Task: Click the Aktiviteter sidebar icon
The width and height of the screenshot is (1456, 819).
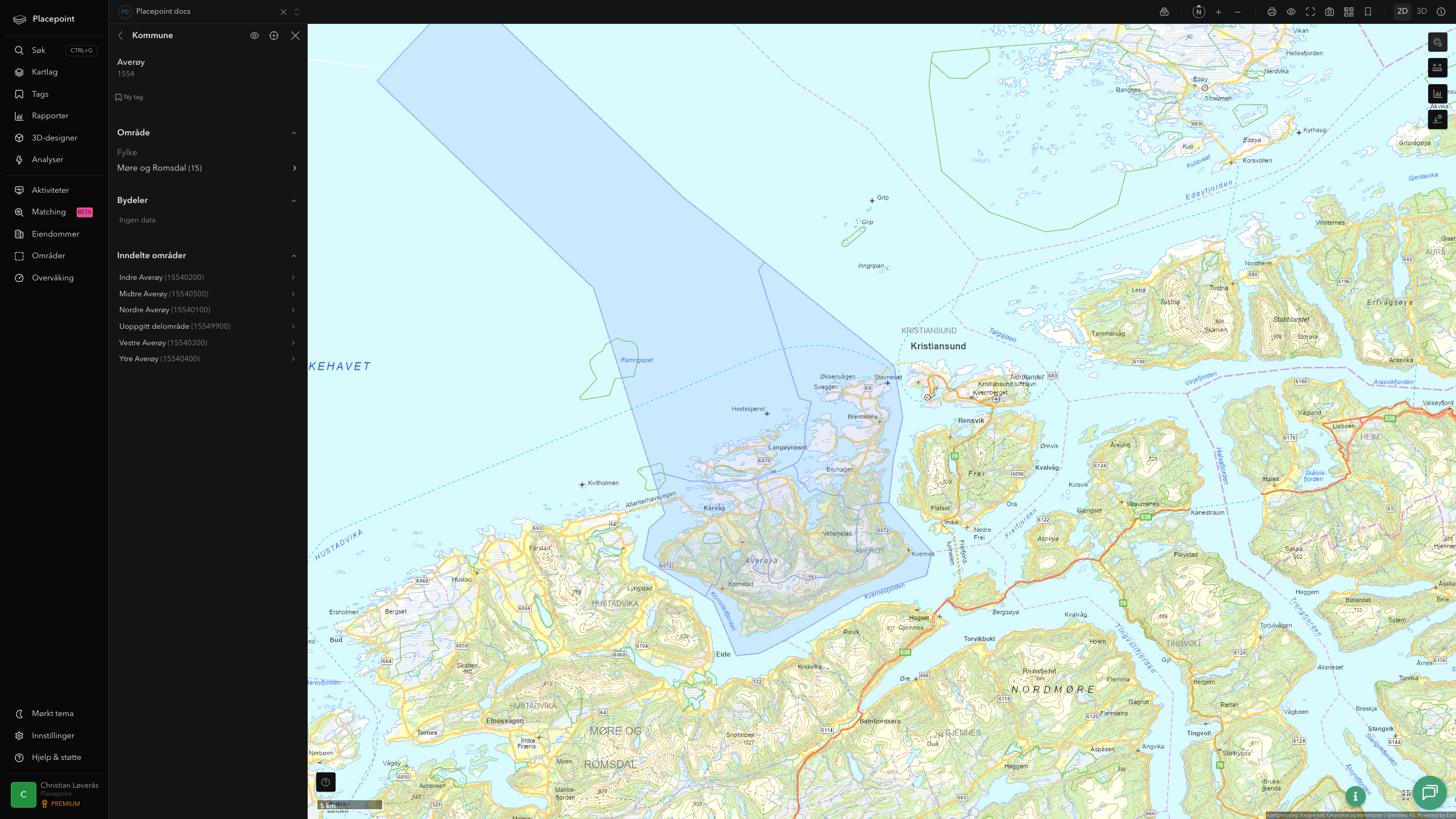Action: pos(19,190)
